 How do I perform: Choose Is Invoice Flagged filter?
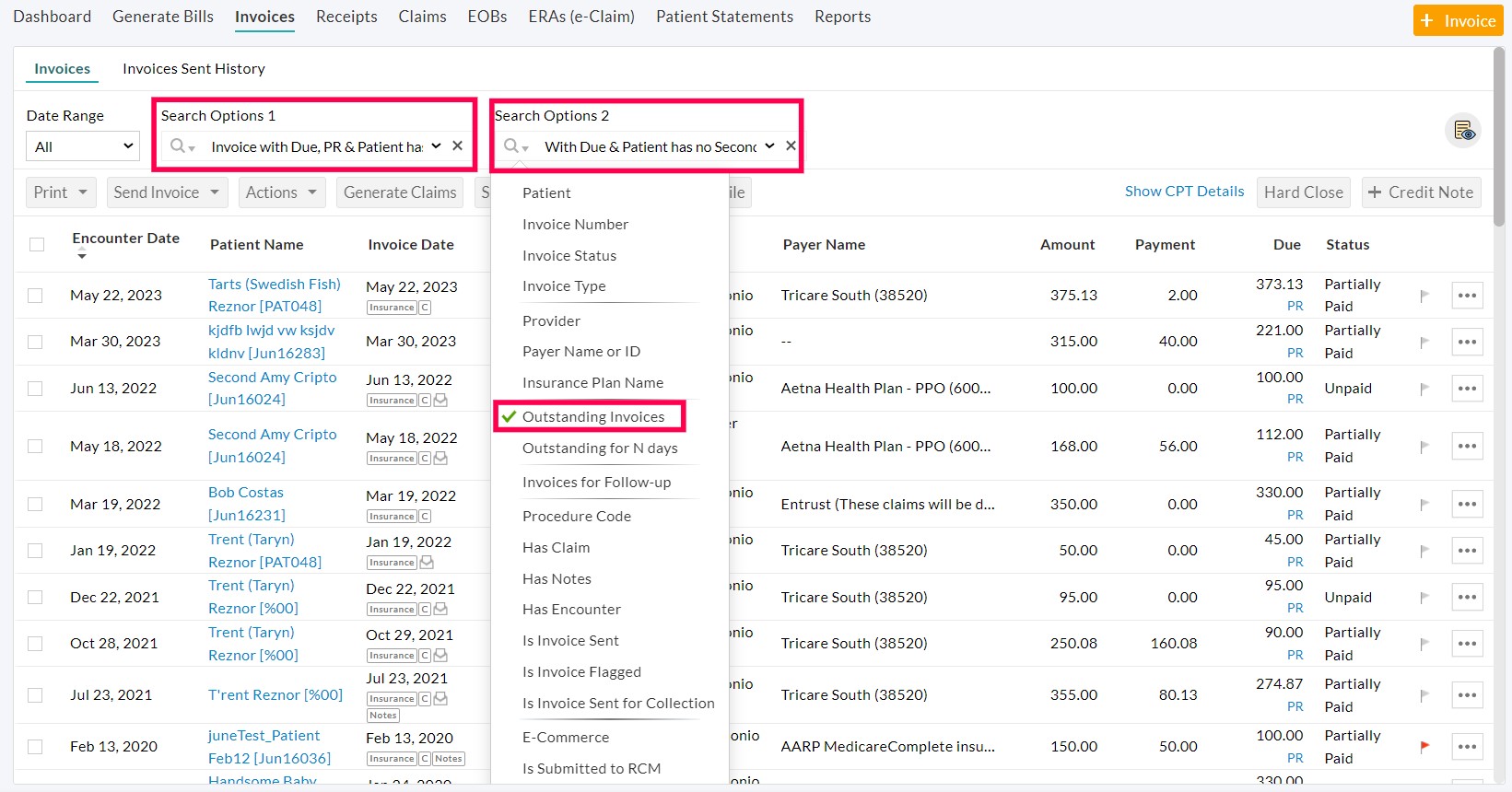[581, 672]
